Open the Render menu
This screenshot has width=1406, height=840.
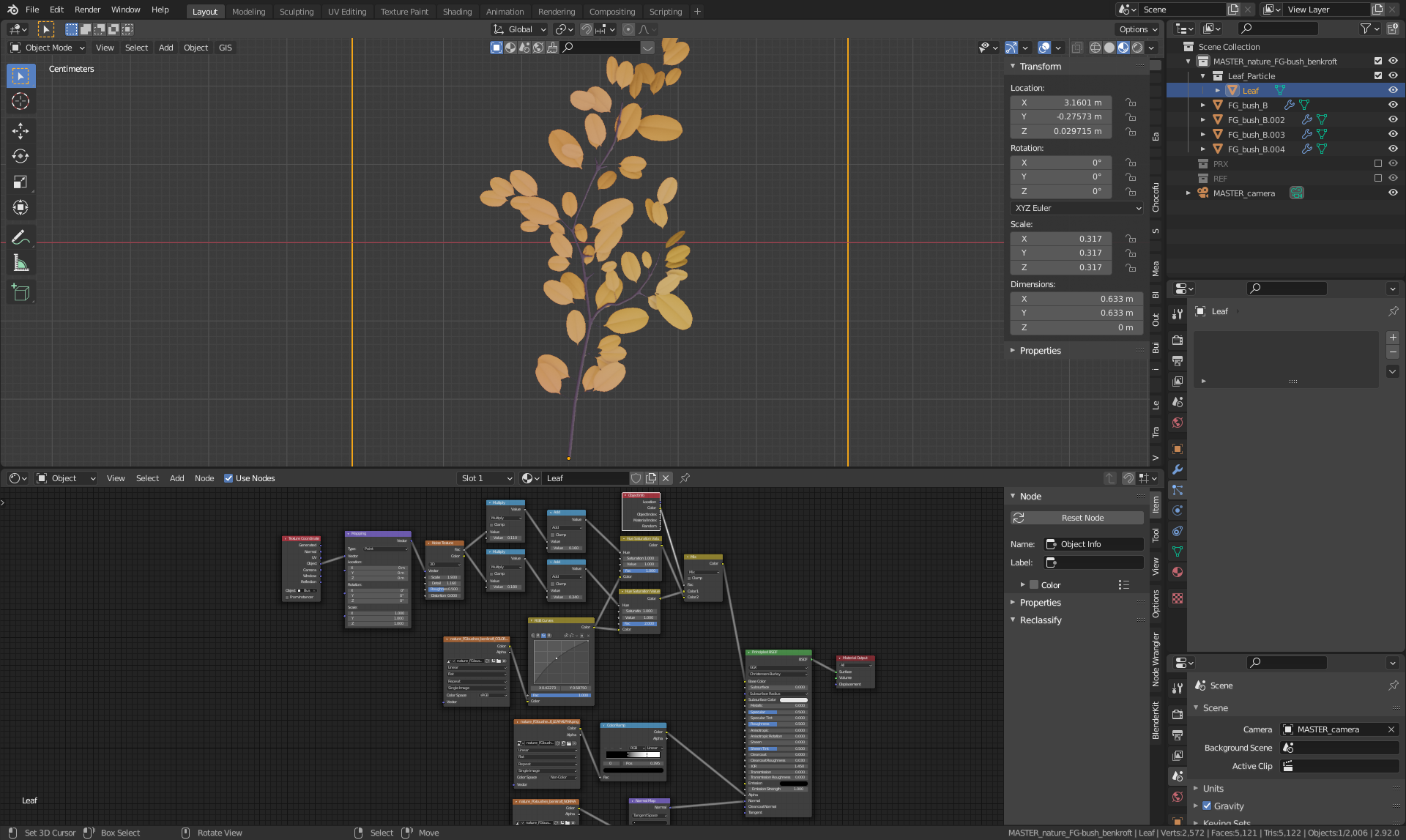click(87, 10)
